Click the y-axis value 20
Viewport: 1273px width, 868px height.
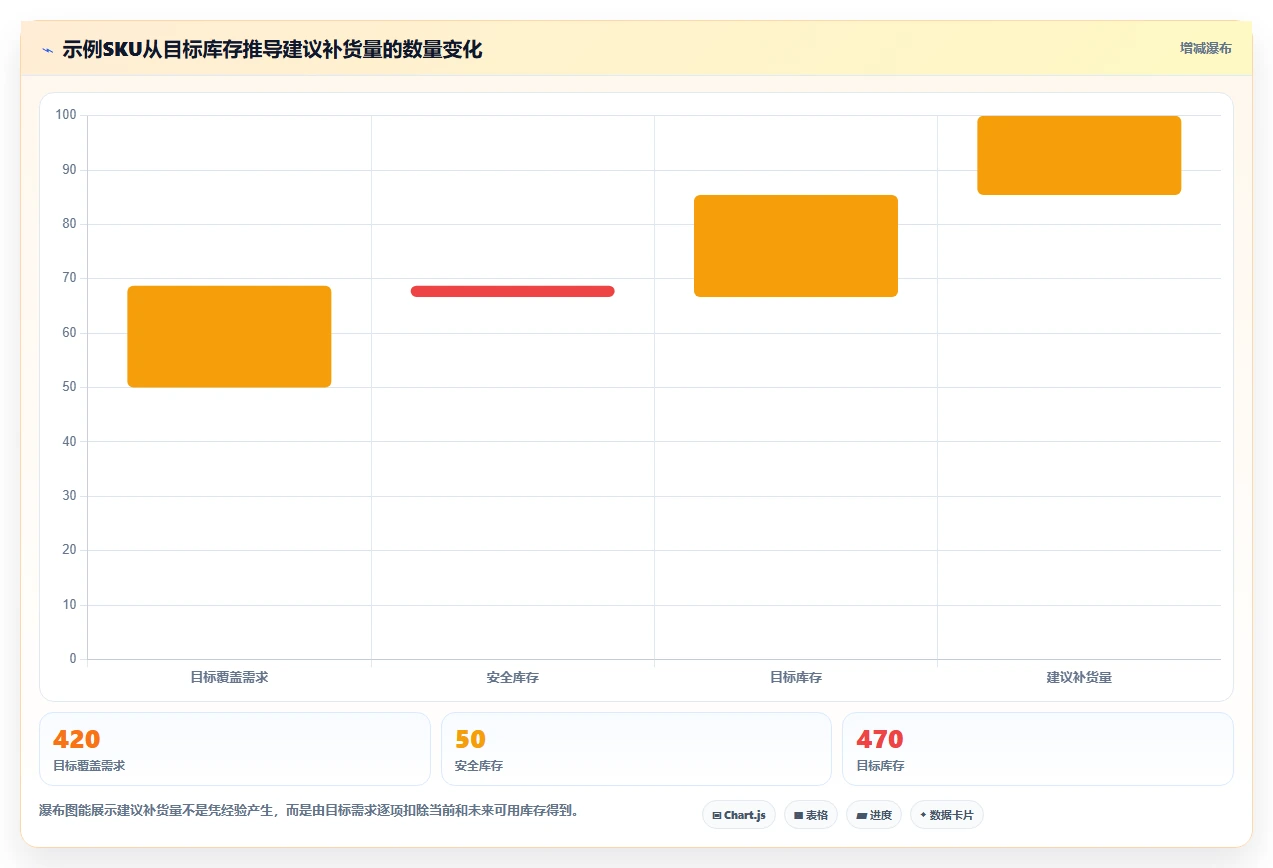tap(69, 550)
